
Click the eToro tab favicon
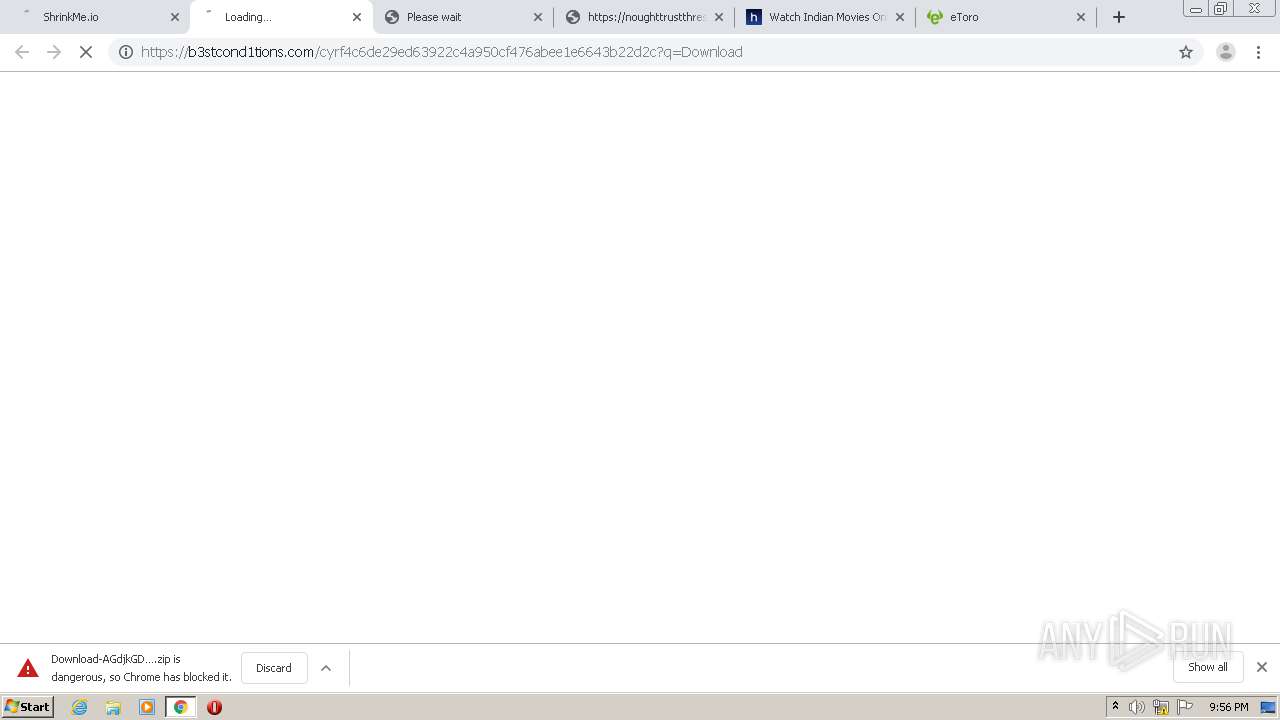click(x=935, y=17)
